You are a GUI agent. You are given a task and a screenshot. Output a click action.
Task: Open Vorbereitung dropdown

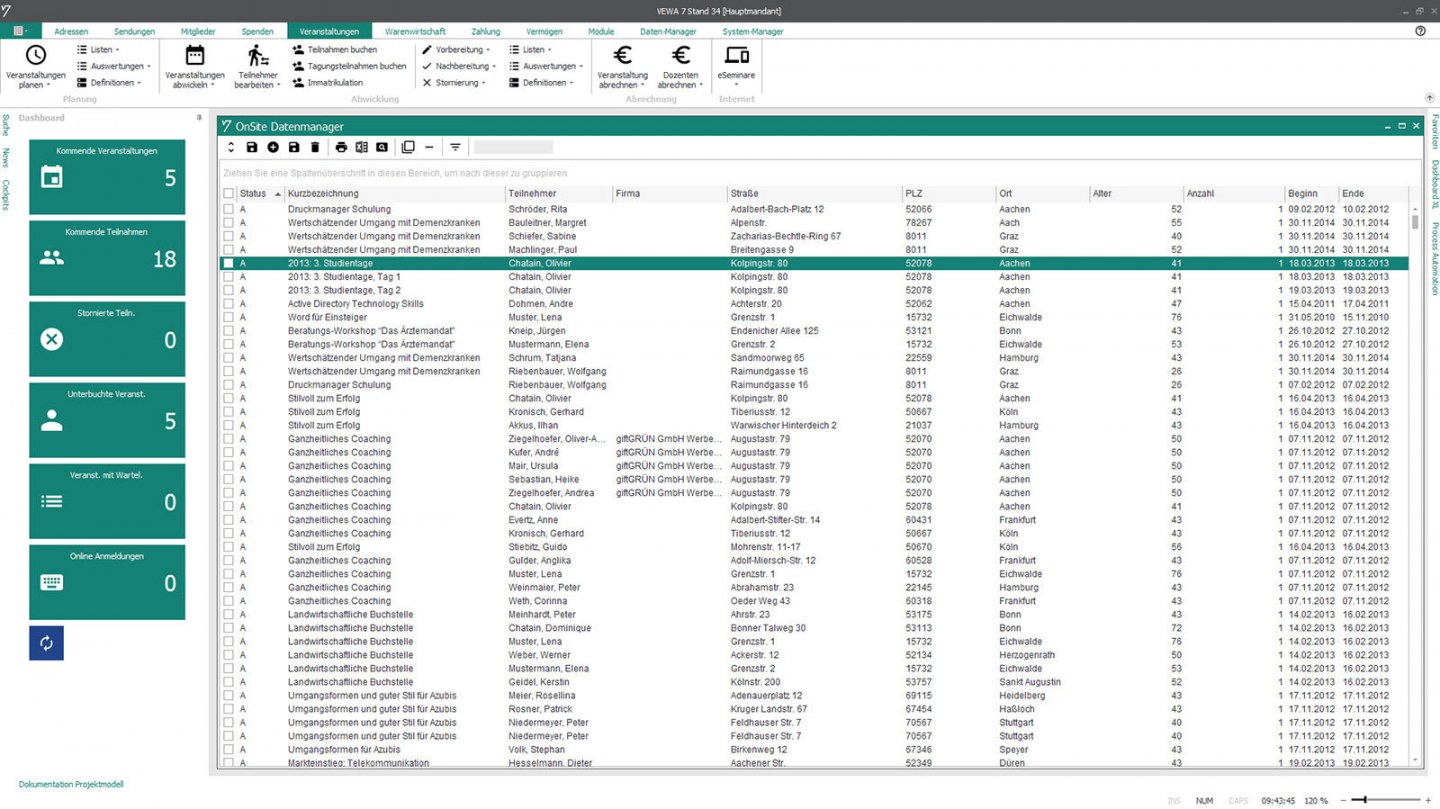point(457,49)
